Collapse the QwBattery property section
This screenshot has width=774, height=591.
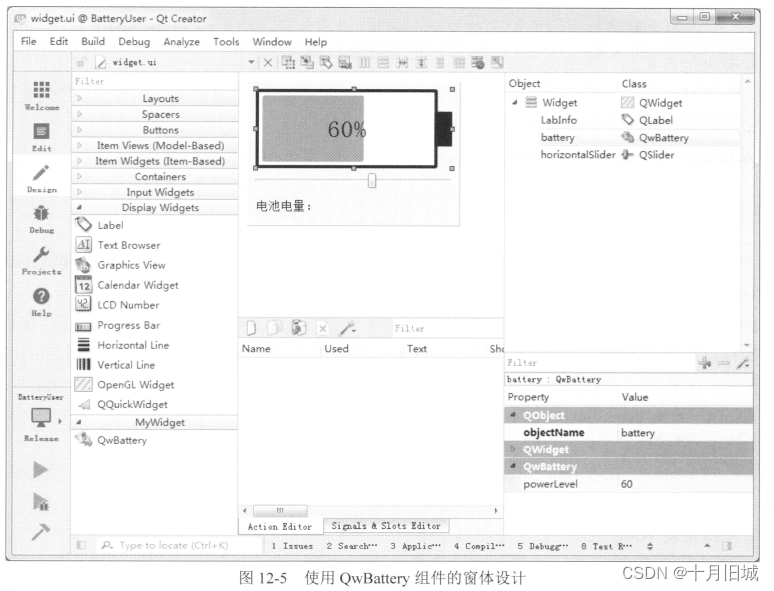(x=513, y=466)
